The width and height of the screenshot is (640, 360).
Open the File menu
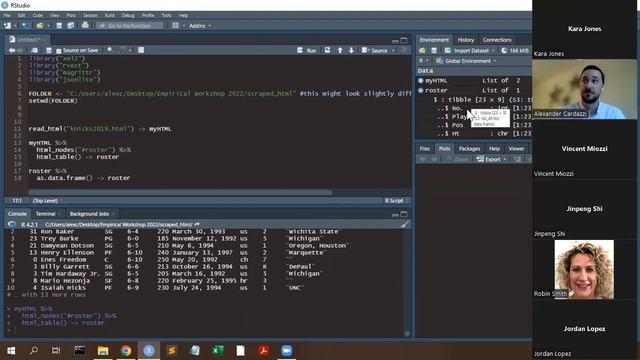[x=7, y=16]
